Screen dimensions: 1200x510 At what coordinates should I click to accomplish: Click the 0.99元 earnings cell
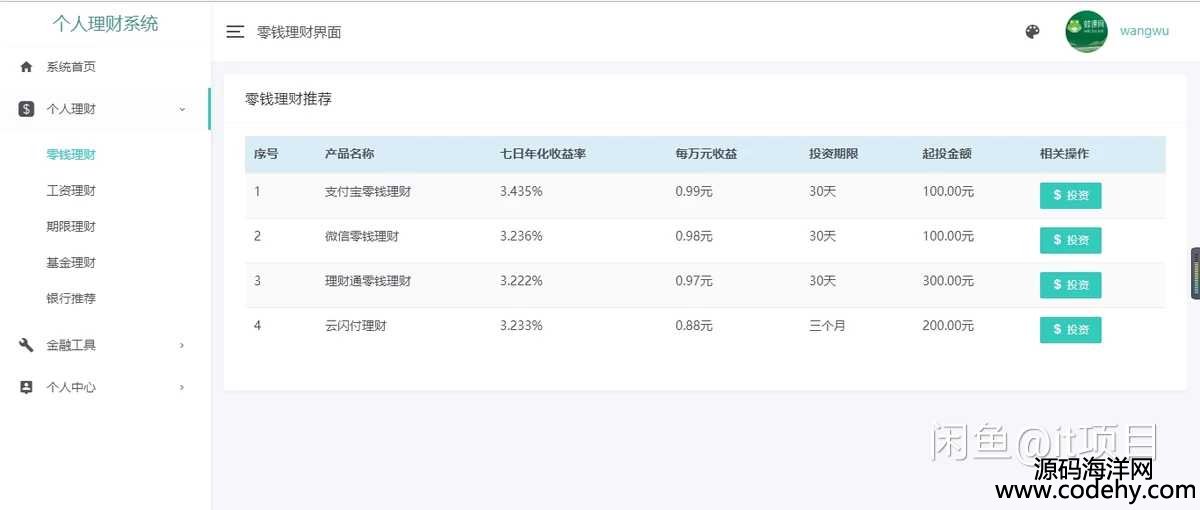tap(694, 191)
